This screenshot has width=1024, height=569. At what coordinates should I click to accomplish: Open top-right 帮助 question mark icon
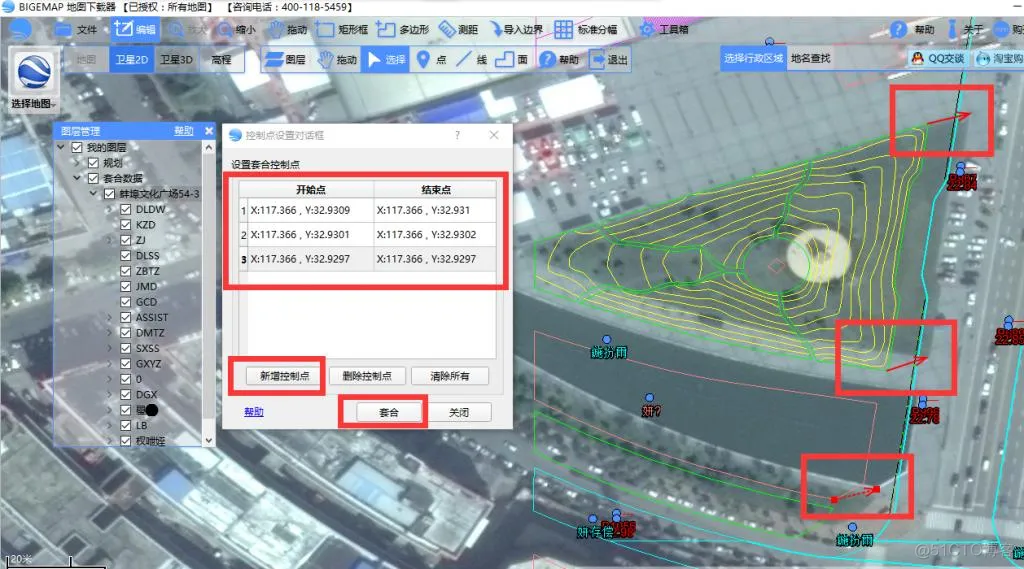coord(899,29)
